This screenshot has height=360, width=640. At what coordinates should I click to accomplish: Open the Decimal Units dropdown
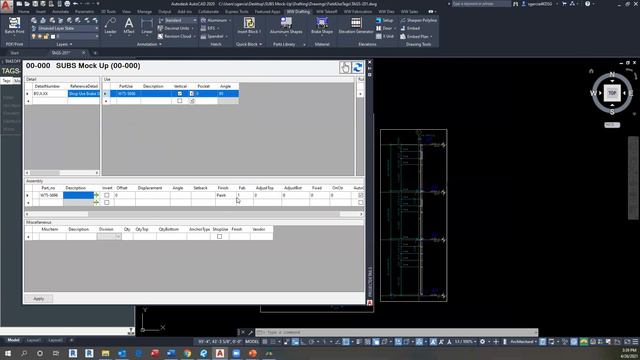176,28
